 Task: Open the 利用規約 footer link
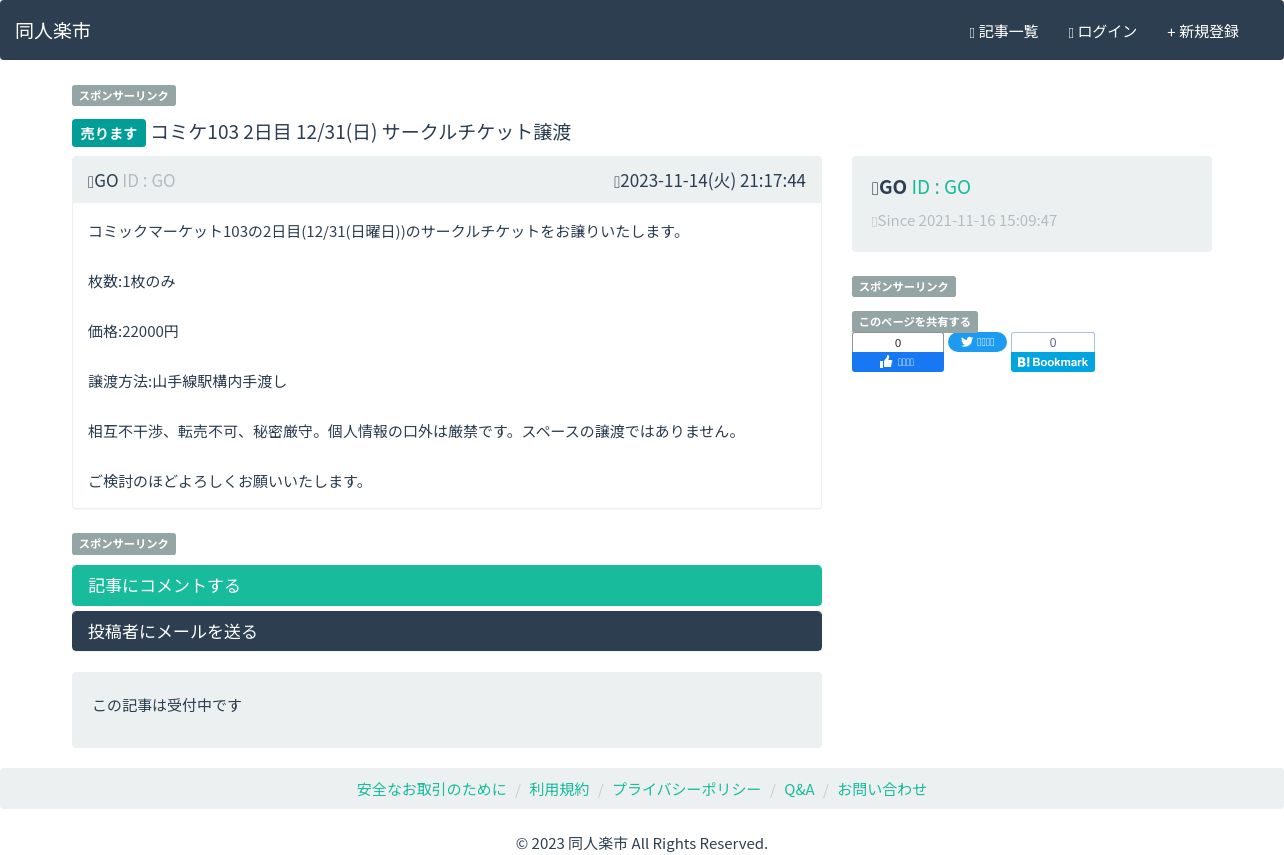click(559, 789)
